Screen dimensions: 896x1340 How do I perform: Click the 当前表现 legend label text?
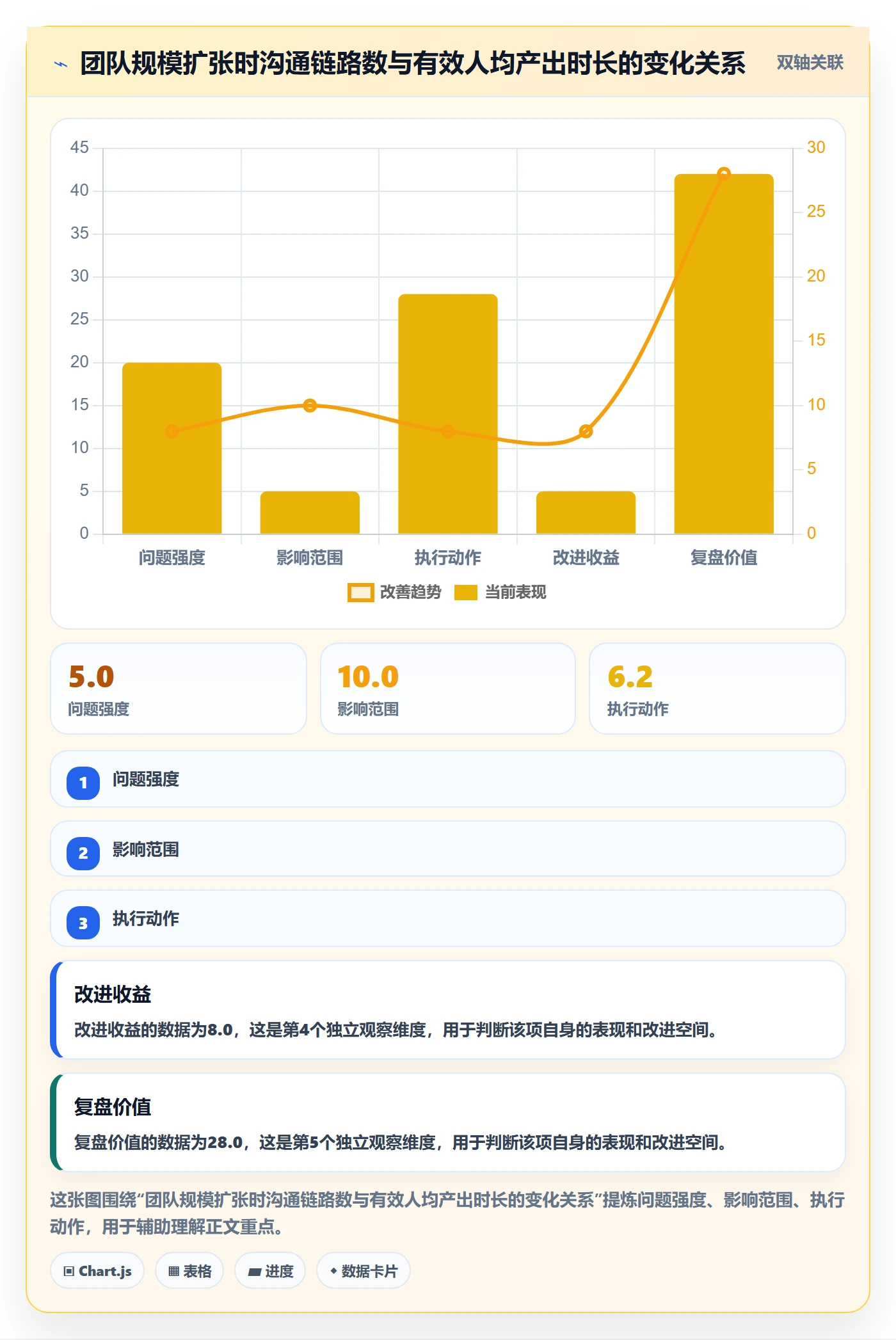pos(516,593)
